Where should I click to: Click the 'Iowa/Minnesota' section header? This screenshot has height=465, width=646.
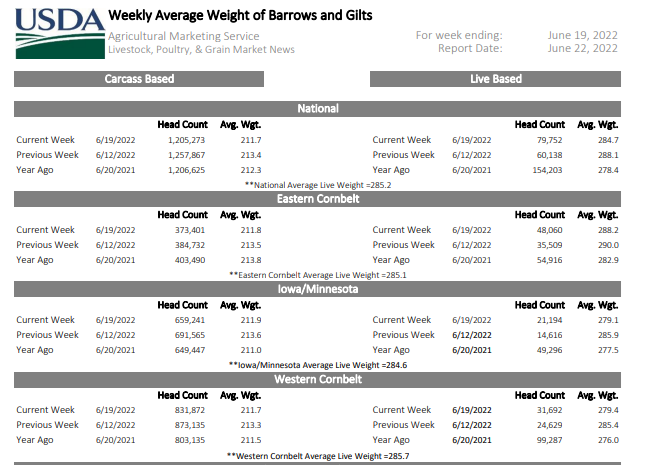[x=318, y=289]
